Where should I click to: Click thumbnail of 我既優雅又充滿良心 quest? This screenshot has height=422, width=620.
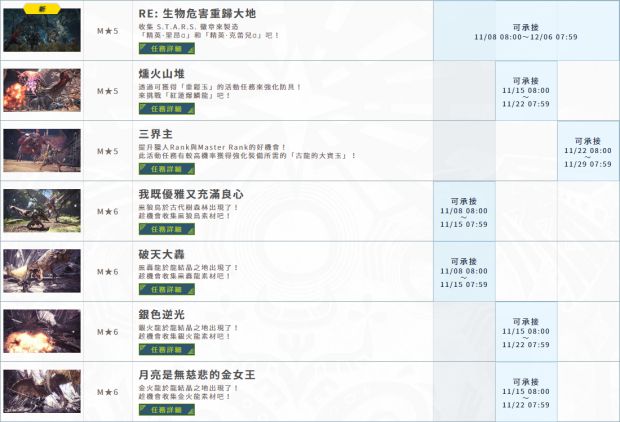point(42,210)
